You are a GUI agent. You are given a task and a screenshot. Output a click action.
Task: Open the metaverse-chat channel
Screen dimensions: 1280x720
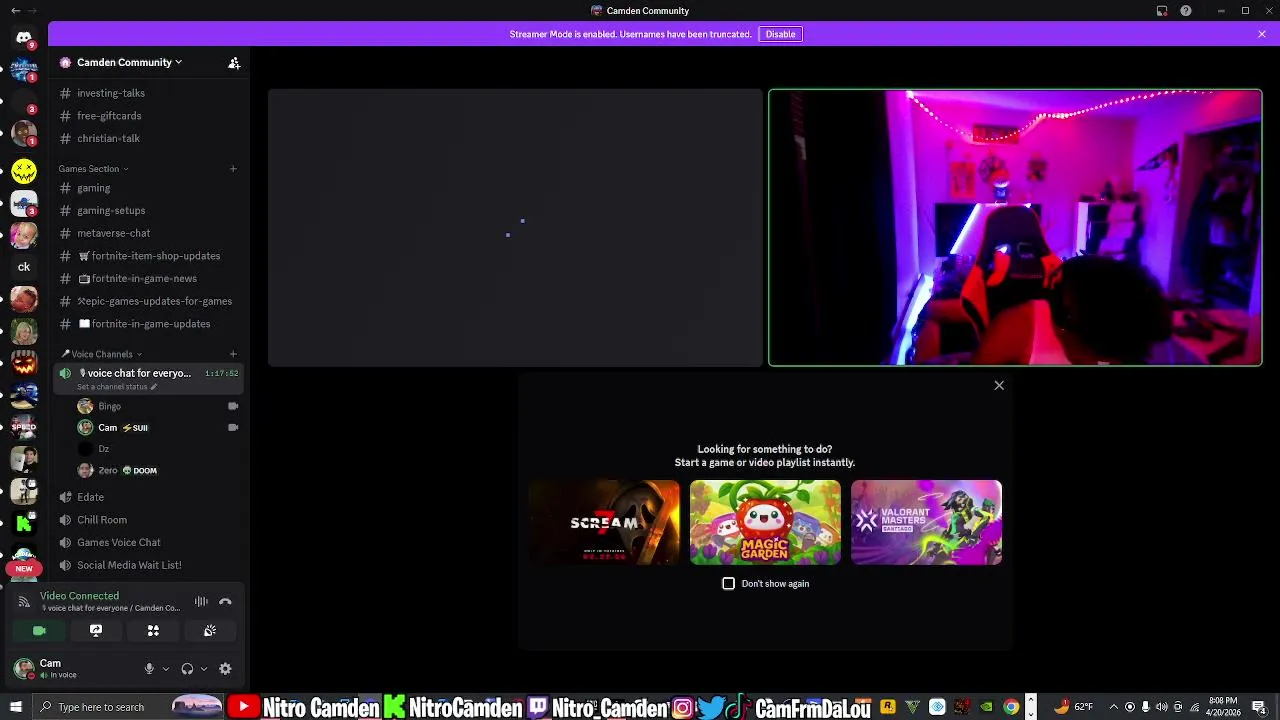[150, 233]
